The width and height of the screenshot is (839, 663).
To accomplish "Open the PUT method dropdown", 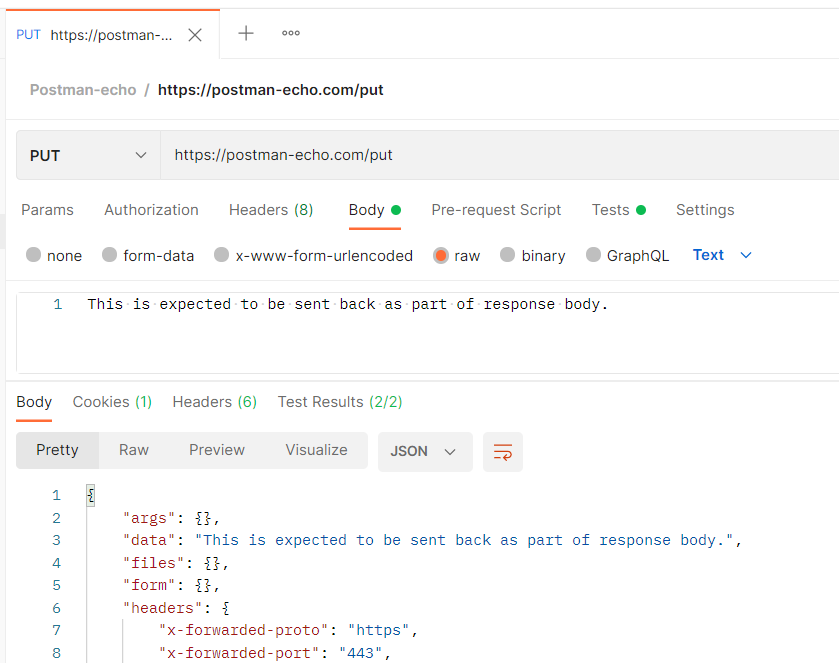I will [x=88, y=155].
